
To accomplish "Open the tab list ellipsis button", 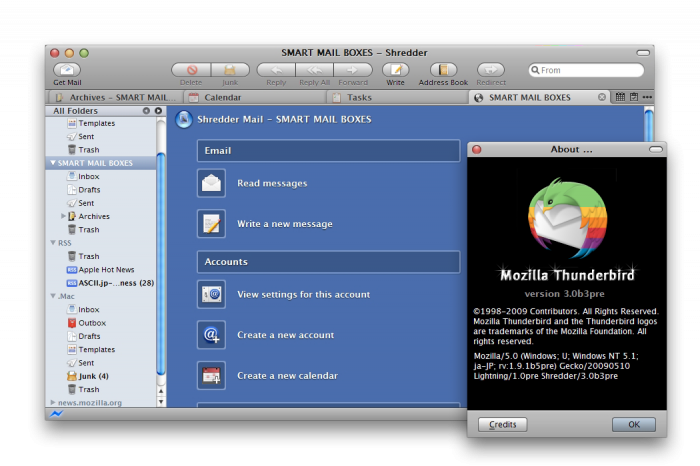I will tap(647, 97).
